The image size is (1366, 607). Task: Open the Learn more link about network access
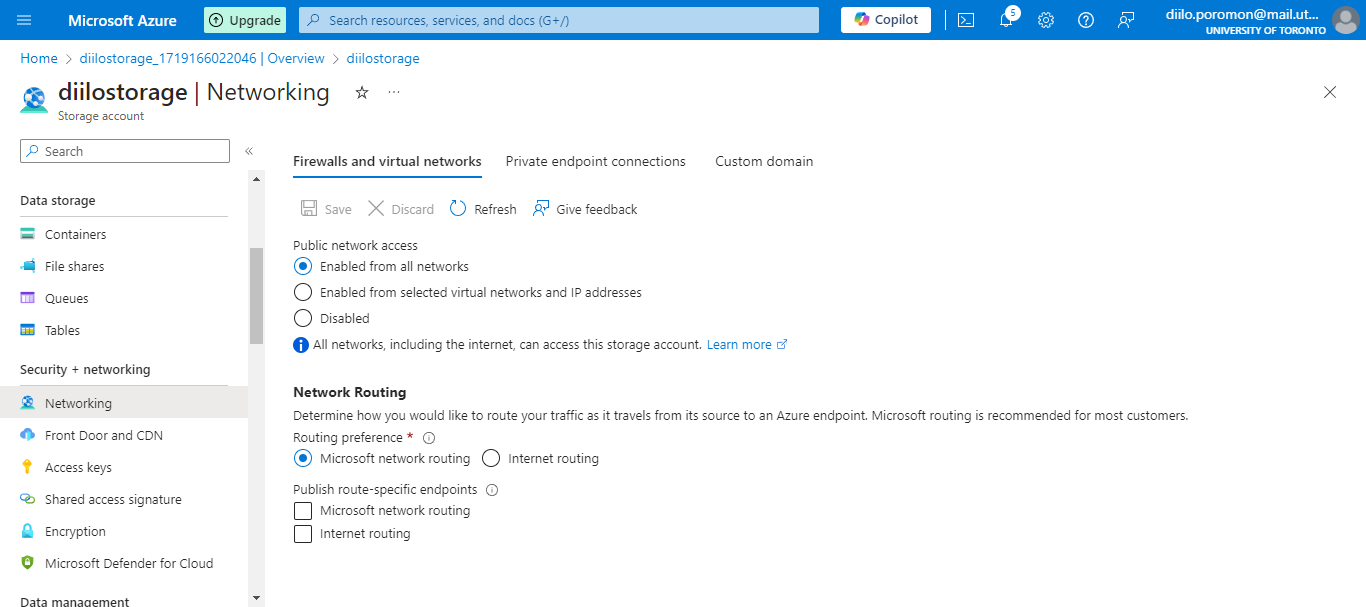click(x=740, y=344)
